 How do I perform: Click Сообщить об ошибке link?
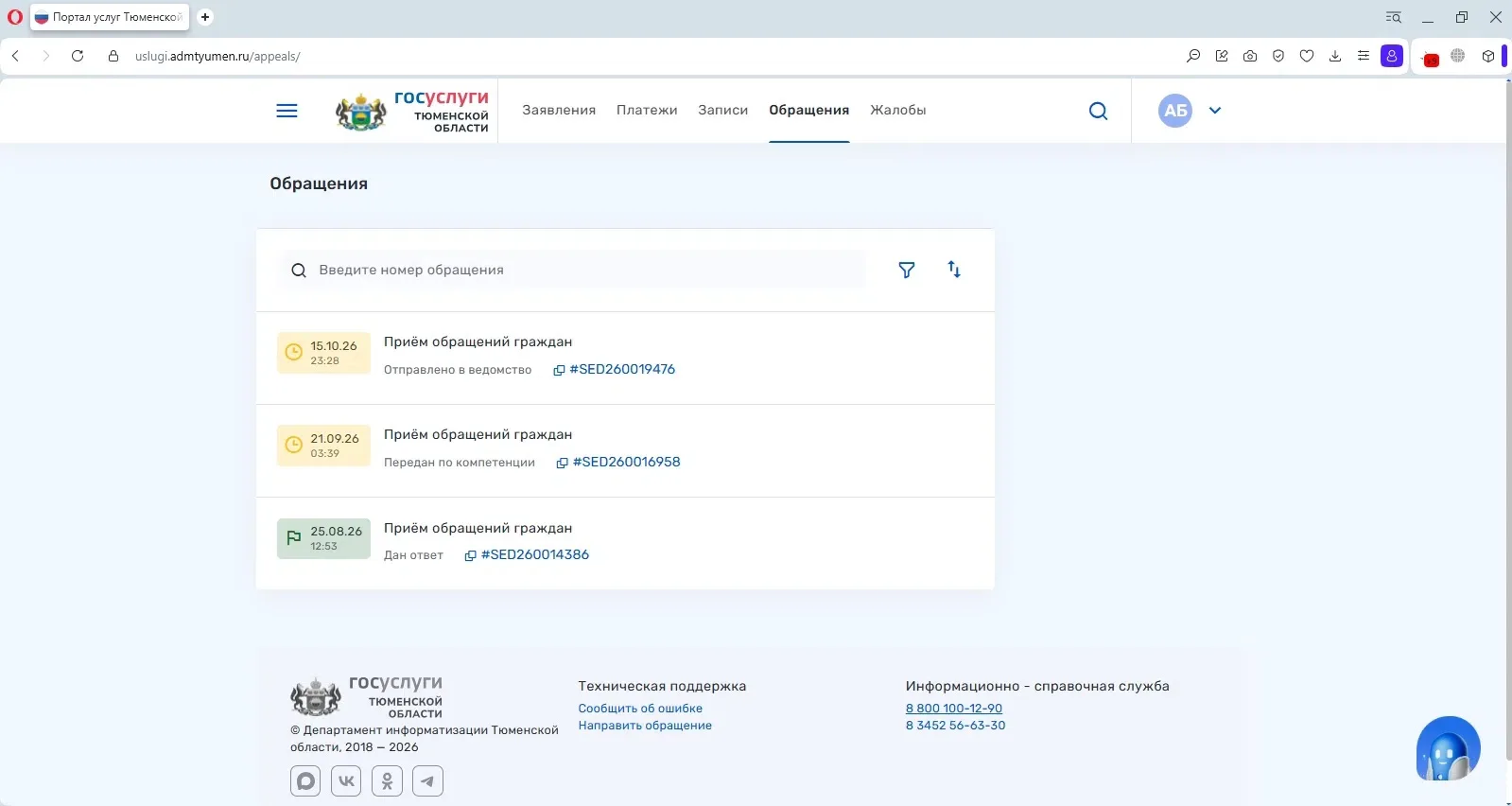pyautogui.click(x=640, y=709)
